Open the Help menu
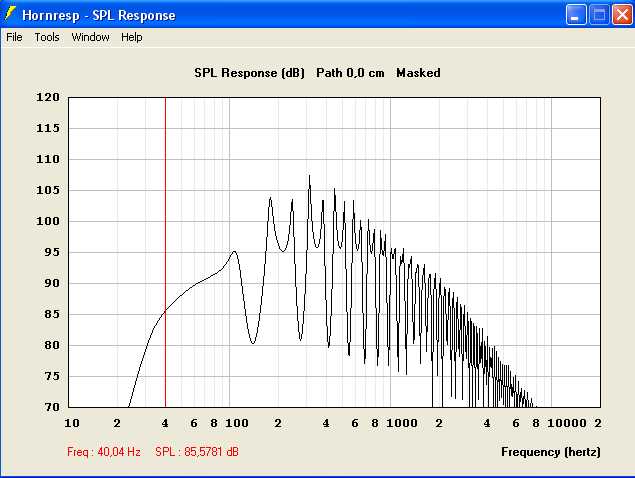This screenshot has height=478, width=635. point(132,37)
